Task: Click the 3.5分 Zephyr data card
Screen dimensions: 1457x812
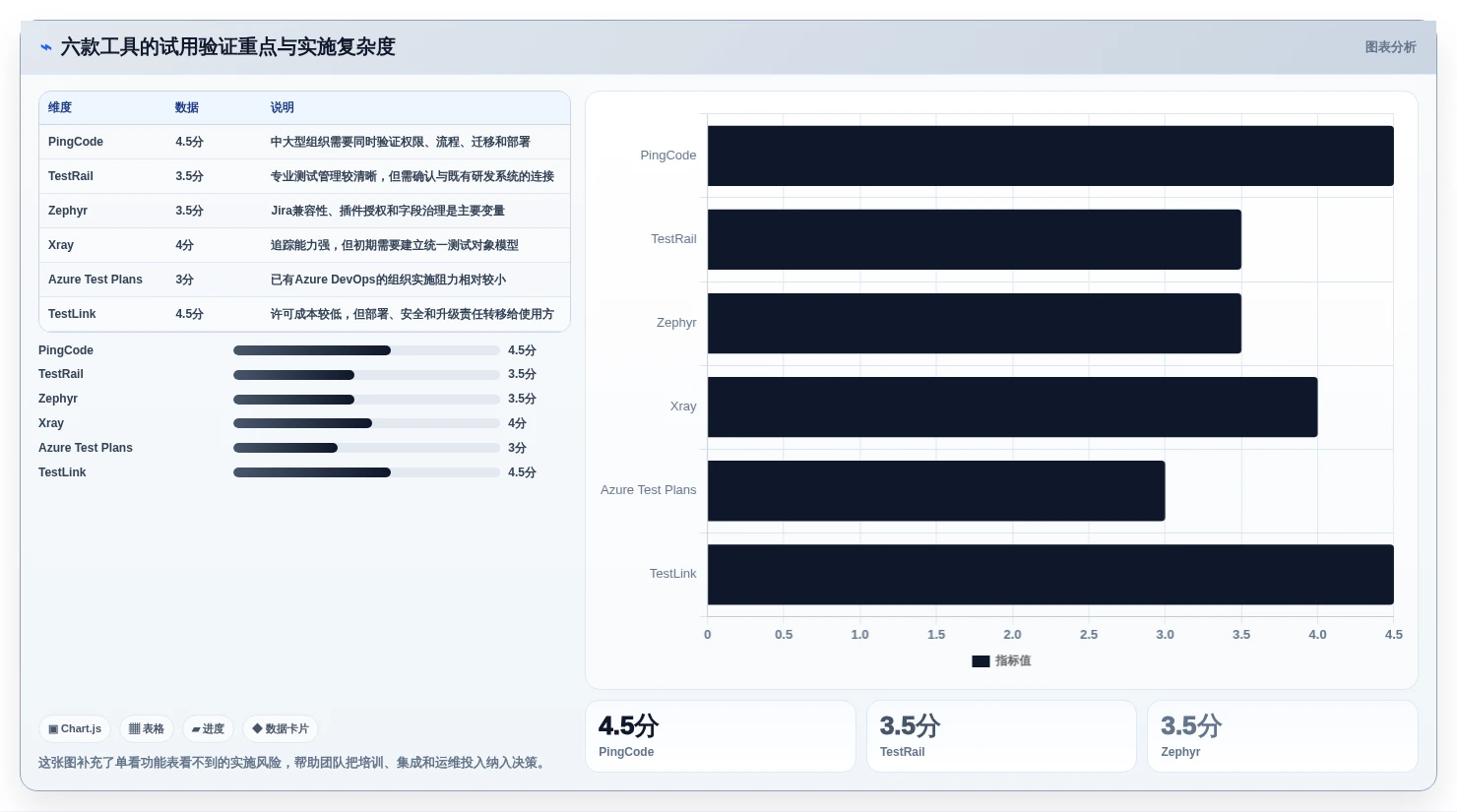Action: (x=1283, y=736)
